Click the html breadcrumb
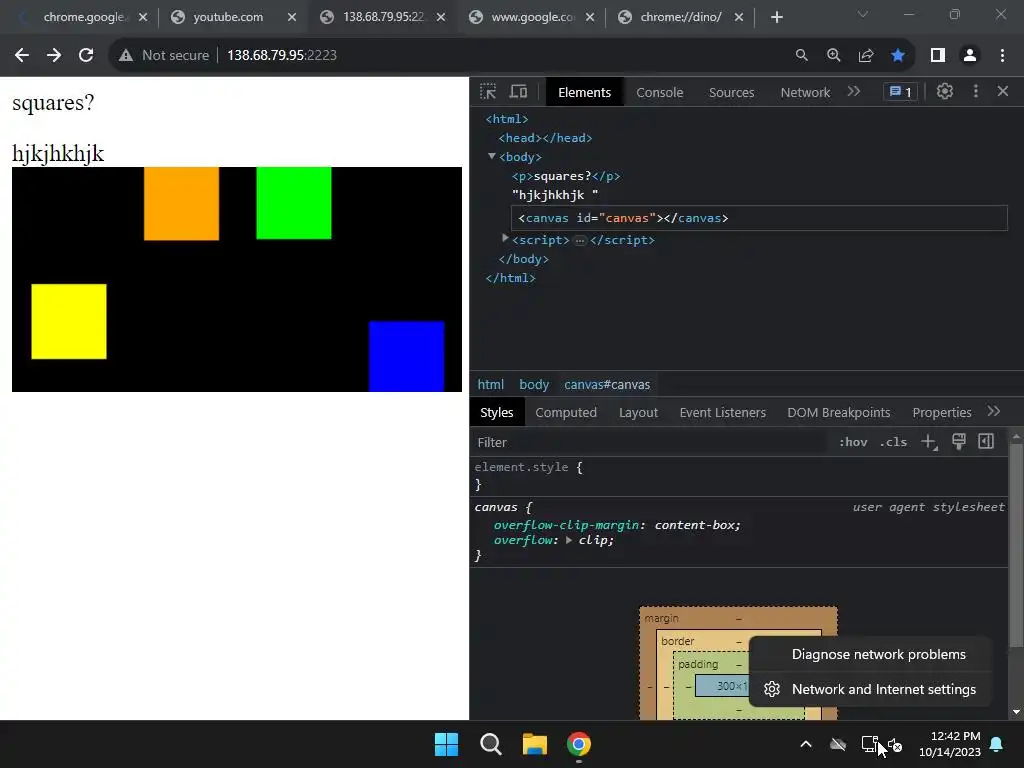This screenshot has width=1024, height=768. [x=490, y=385]
